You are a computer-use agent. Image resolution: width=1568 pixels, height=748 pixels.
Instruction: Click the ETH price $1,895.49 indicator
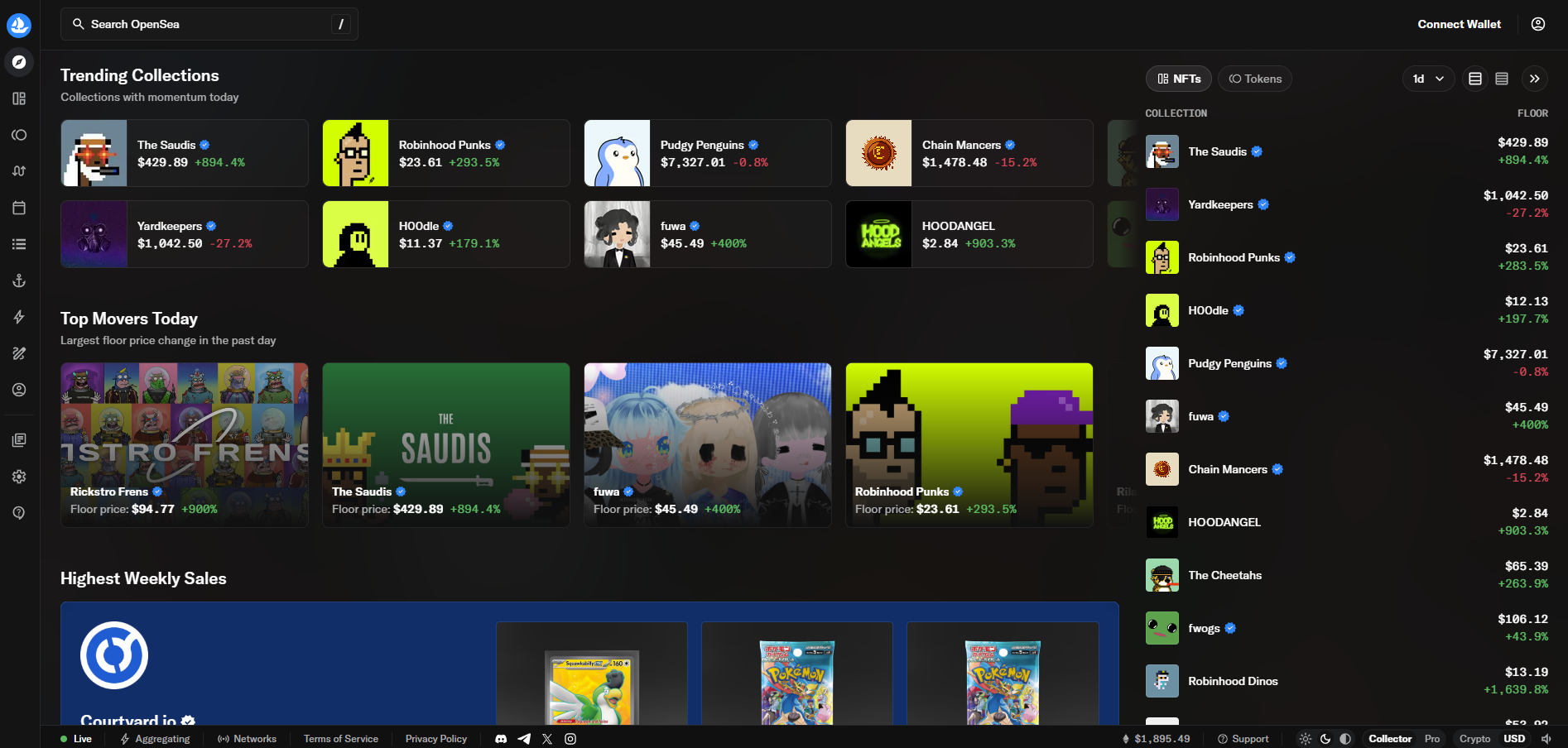point(1156,739)
